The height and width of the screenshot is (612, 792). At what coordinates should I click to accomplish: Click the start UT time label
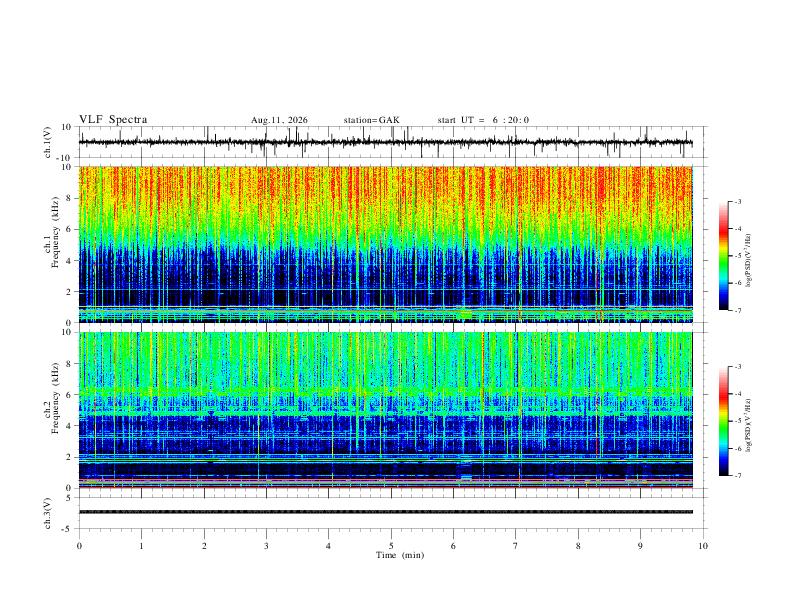coord(483,120)
